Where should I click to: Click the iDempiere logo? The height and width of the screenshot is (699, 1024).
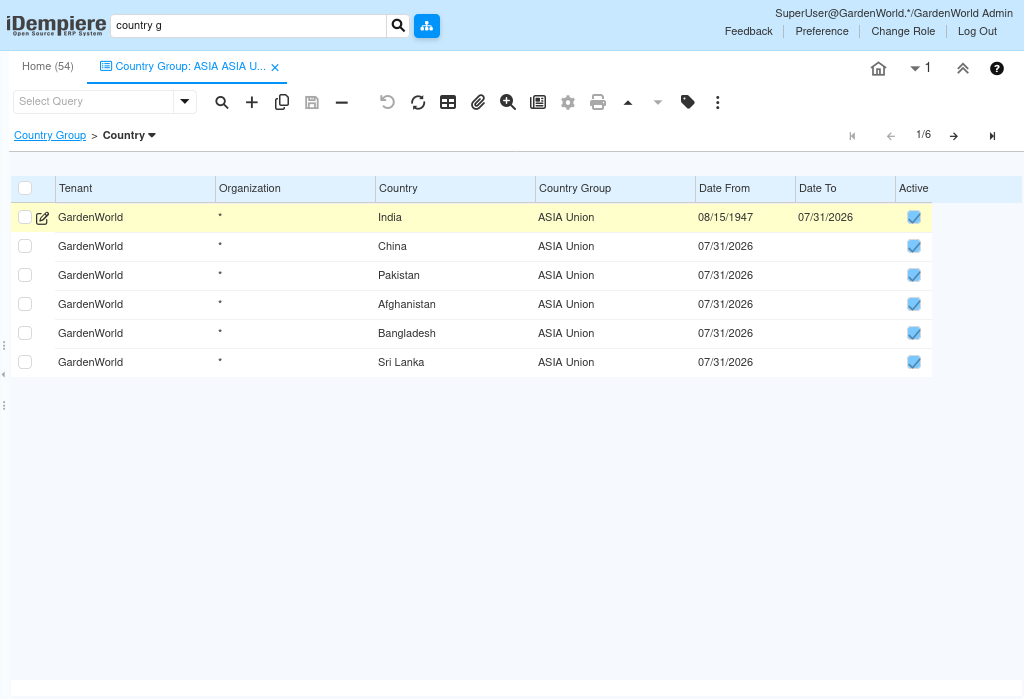pyautogui.click(x=56, y=25)
